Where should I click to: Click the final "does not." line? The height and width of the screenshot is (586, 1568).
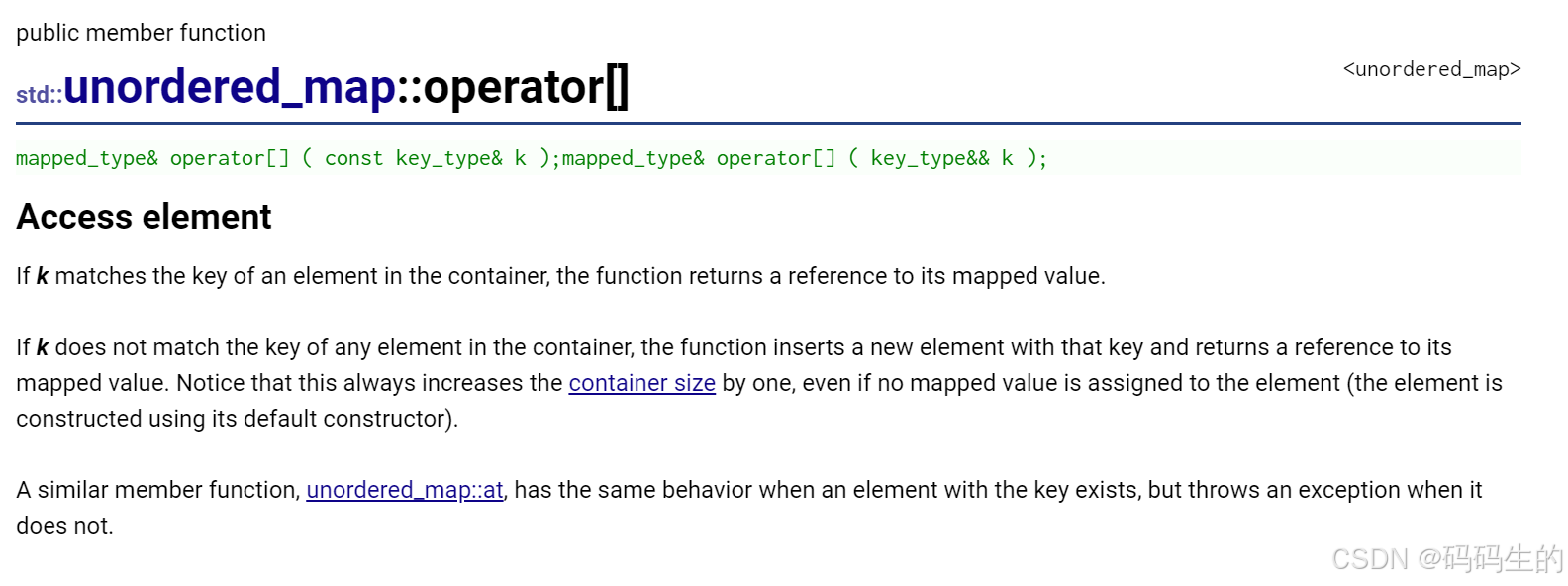[x=64, y=526]
